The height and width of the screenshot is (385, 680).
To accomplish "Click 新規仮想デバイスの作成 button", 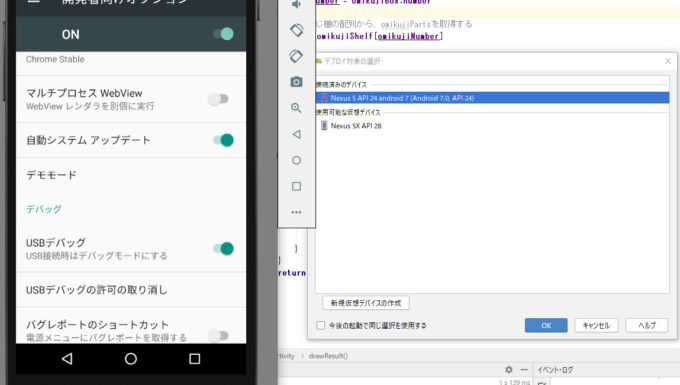I will (366, 303).
